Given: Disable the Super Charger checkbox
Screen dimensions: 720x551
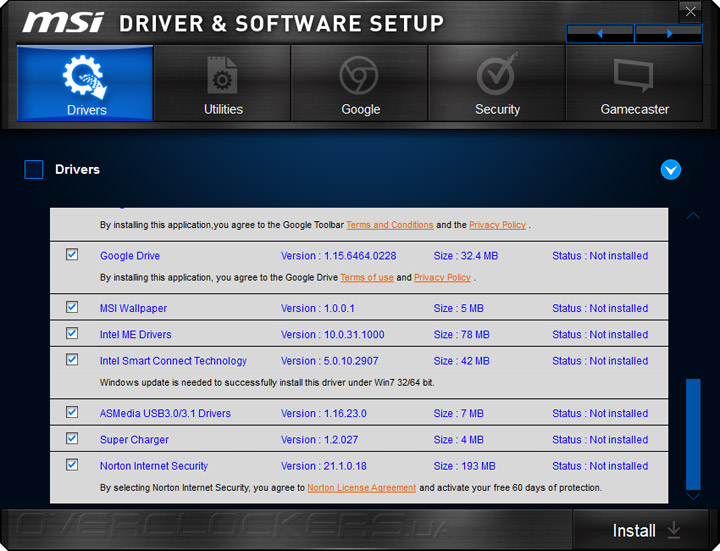Looking at the screenshot, I should pos(72,439).
